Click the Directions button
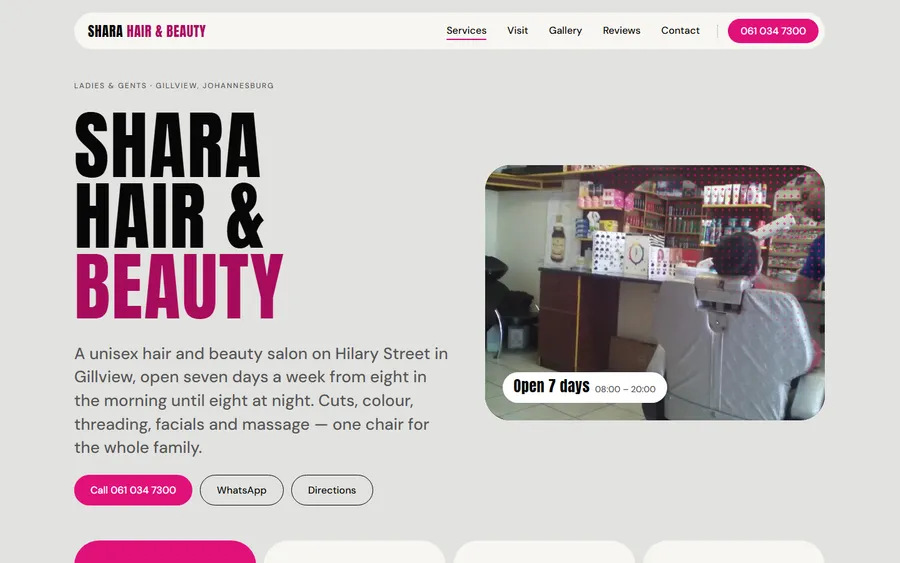 (332, 490)
